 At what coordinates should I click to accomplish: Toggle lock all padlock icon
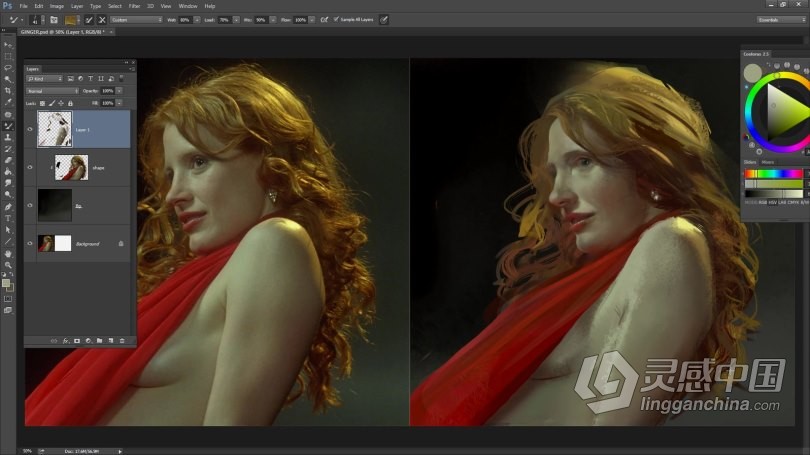70,103
